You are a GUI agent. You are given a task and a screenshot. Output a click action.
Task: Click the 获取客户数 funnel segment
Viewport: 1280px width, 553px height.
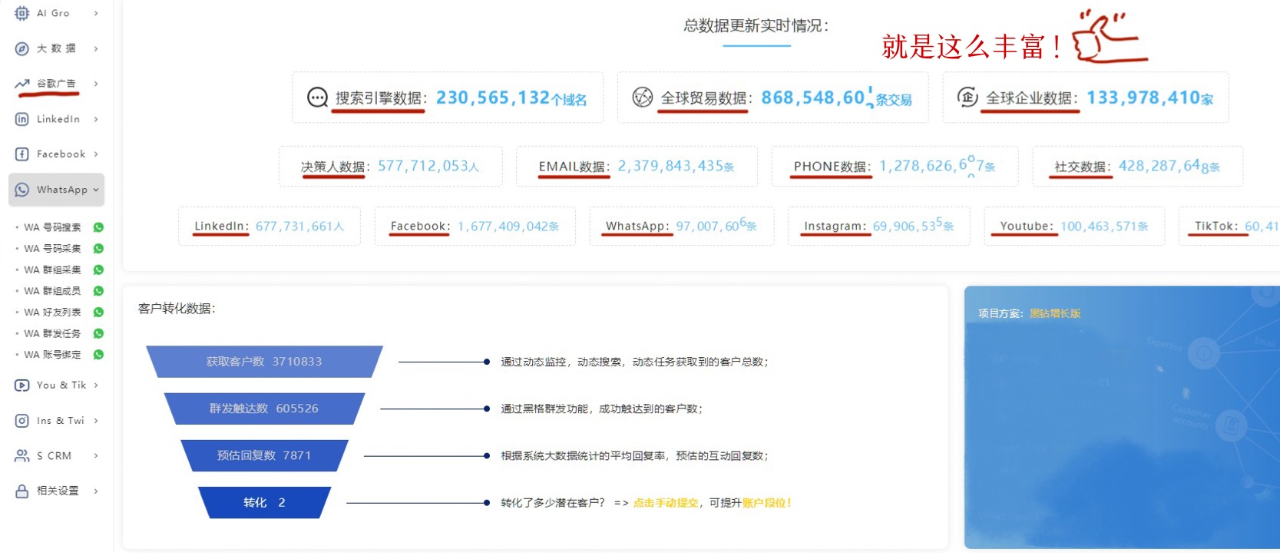[264, 361]
